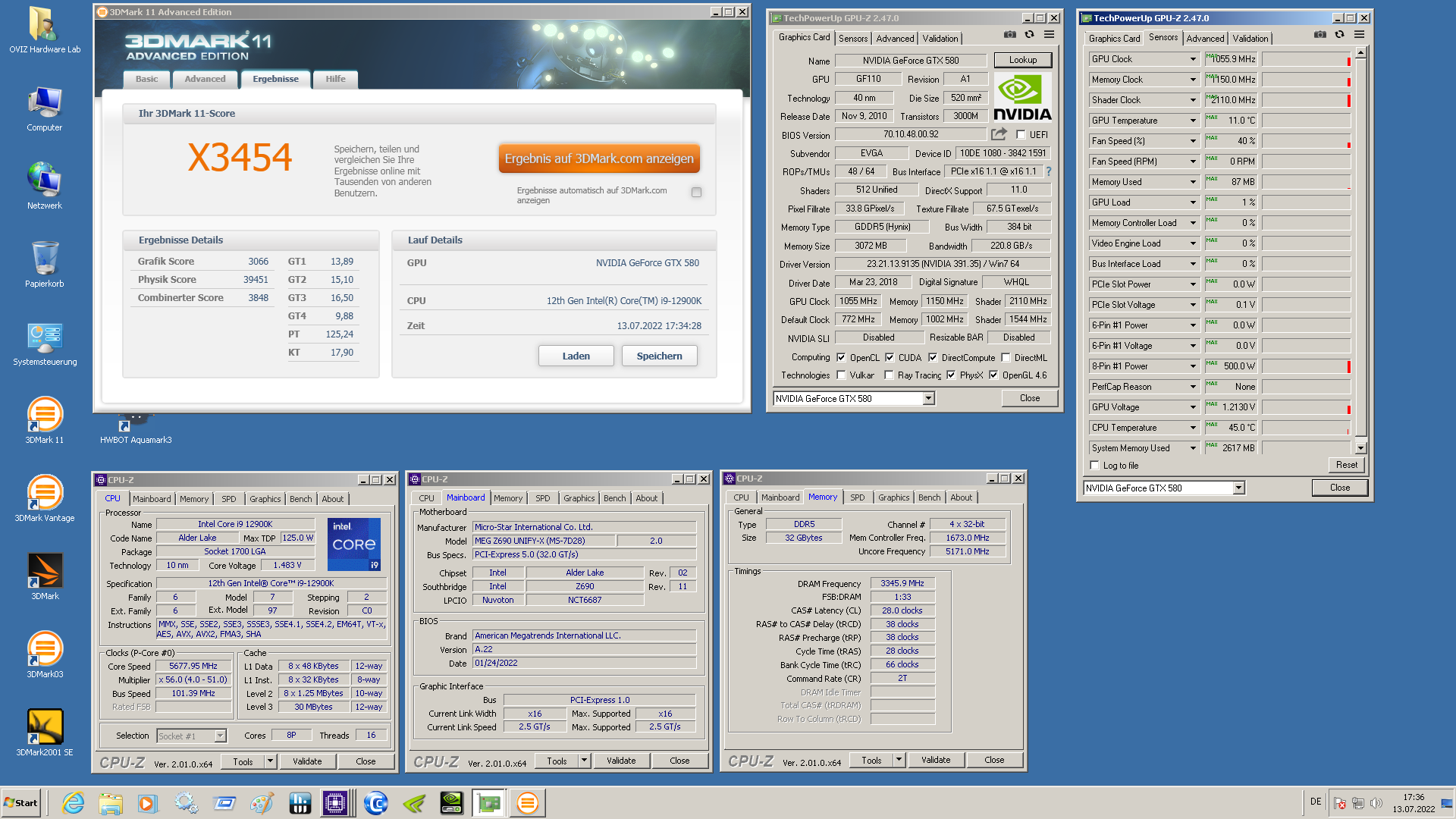The height and width of the screenshot is (819, 1456).
Task: Open Windows Explorer folder in taskbar
Action: [110, 803]
